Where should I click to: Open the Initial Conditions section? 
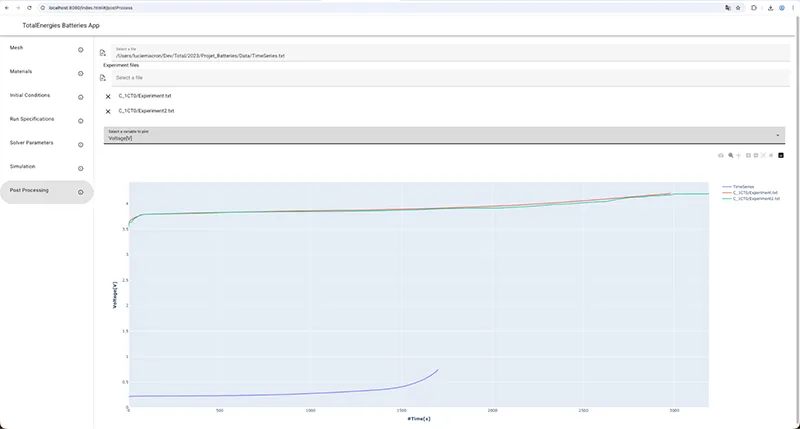click(x=30, y=95)
